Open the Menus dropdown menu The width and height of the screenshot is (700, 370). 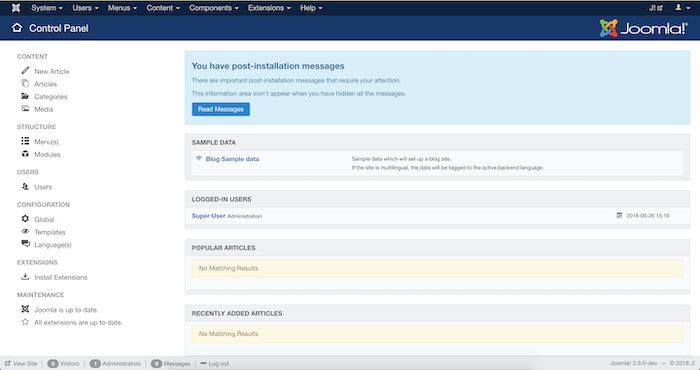click(122, 8)
